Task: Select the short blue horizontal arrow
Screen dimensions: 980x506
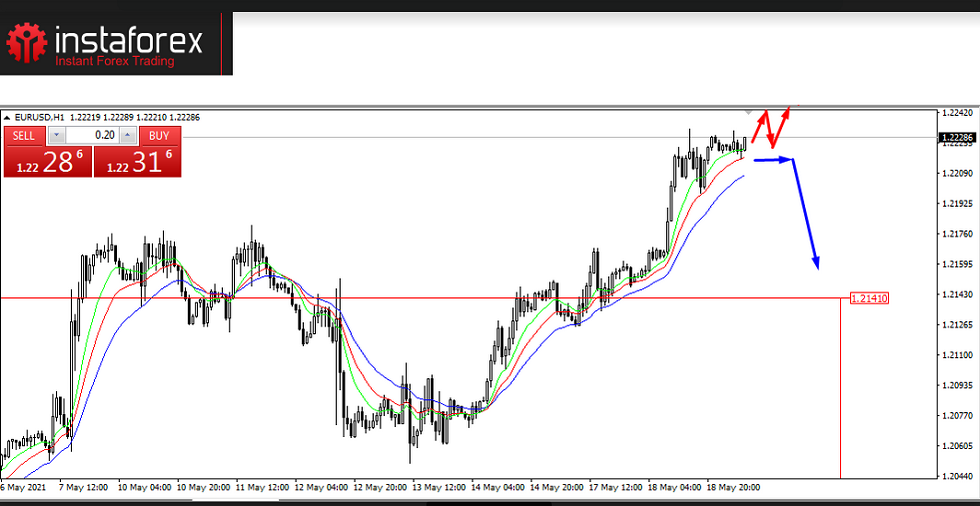Action: (774, 159)
